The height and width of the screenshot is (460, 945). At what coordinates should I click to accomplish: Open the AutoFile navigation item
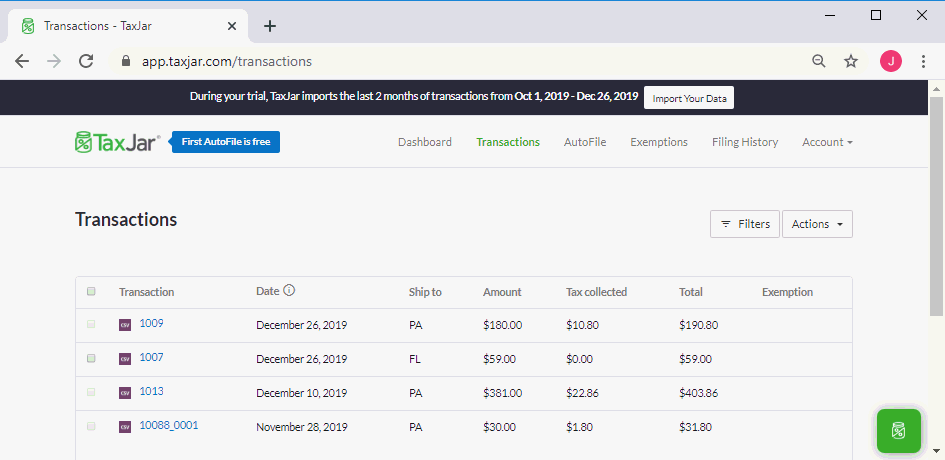click(584, 142)
